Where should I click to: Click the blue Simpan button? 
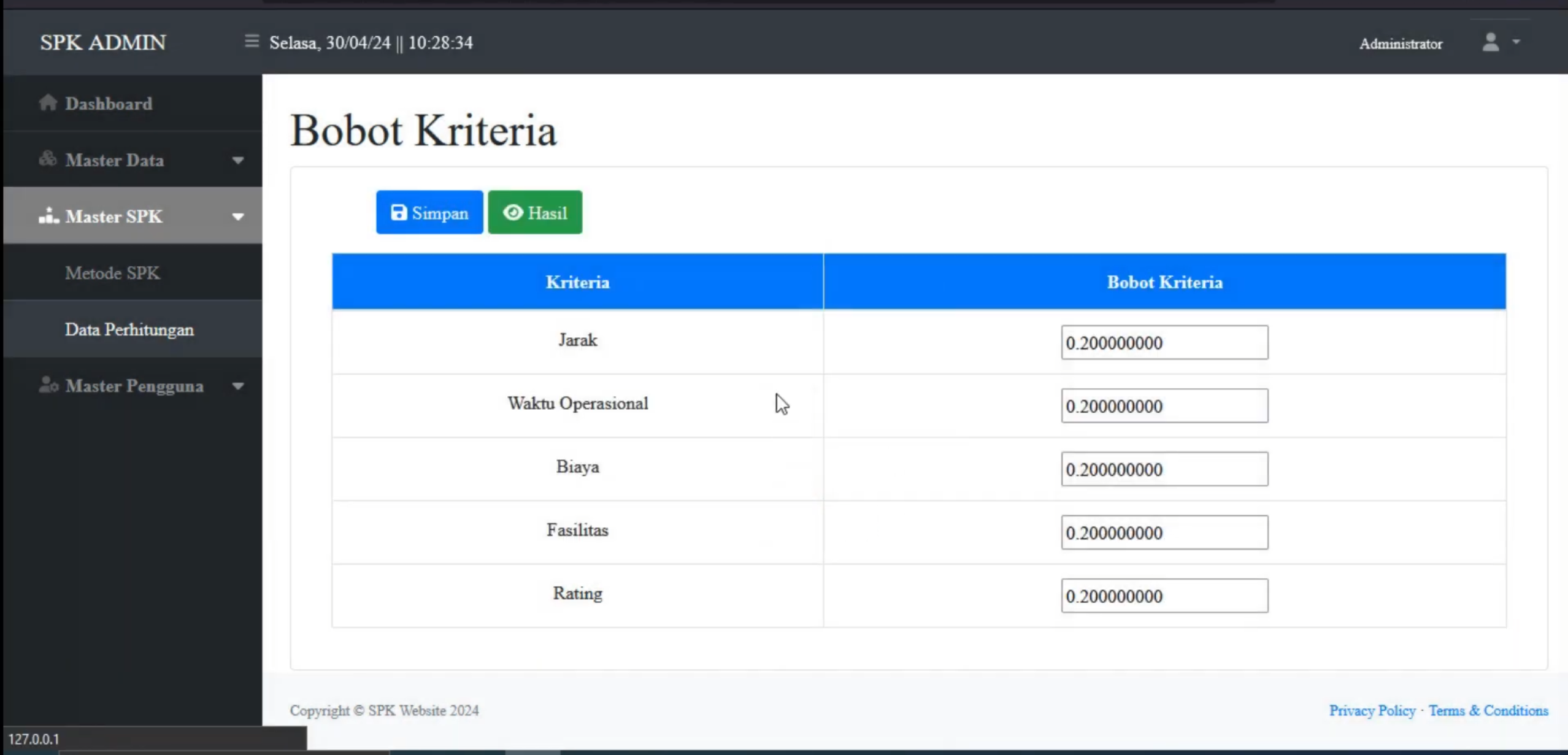(429, 212)
